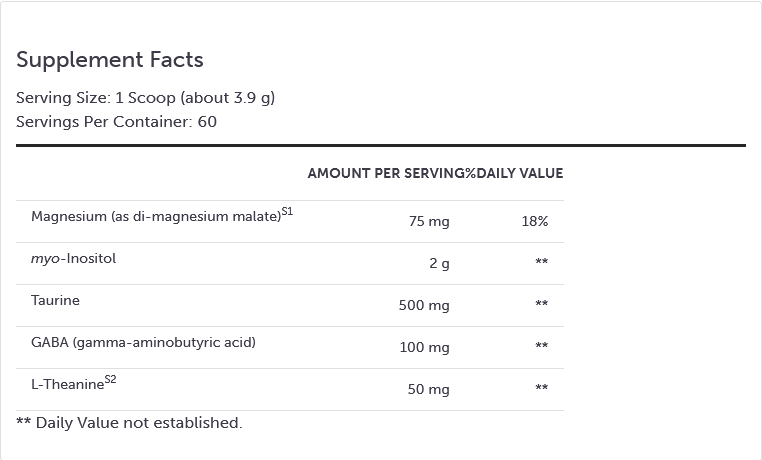Click the AMOUNT PER SERVING column header
The height and width of the screenshot is (460, 762).
(386, 173)
